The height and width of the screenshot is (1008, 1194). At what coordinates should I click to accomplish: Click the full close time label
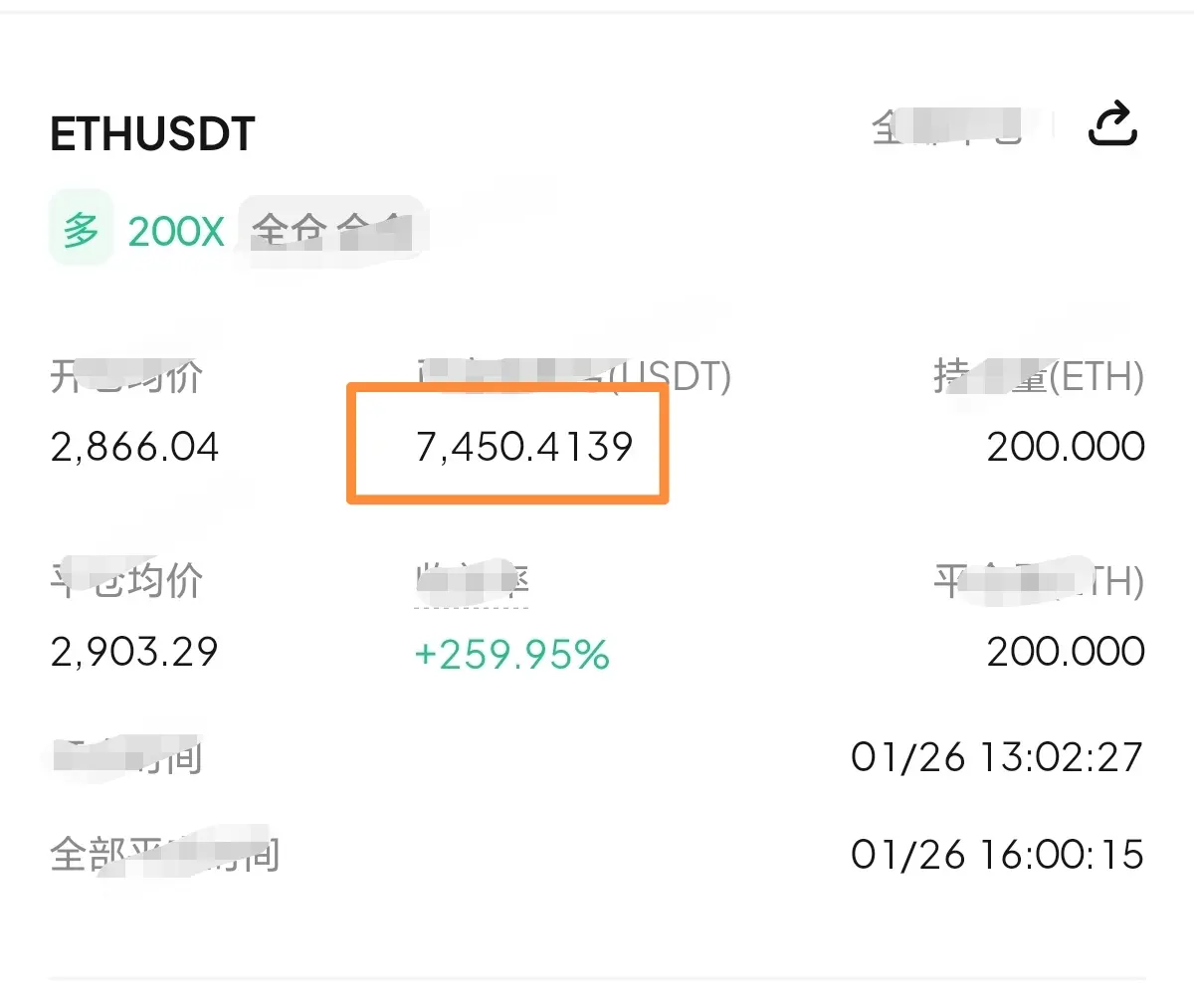click(164, 855)
